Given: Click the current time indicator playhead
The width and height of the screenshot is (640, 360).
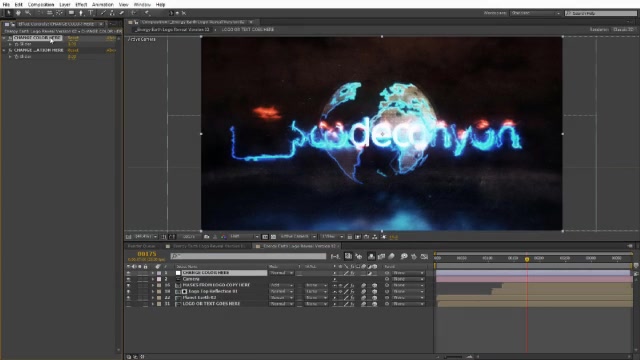Looking at the screenshot, I should coord(527,259).
